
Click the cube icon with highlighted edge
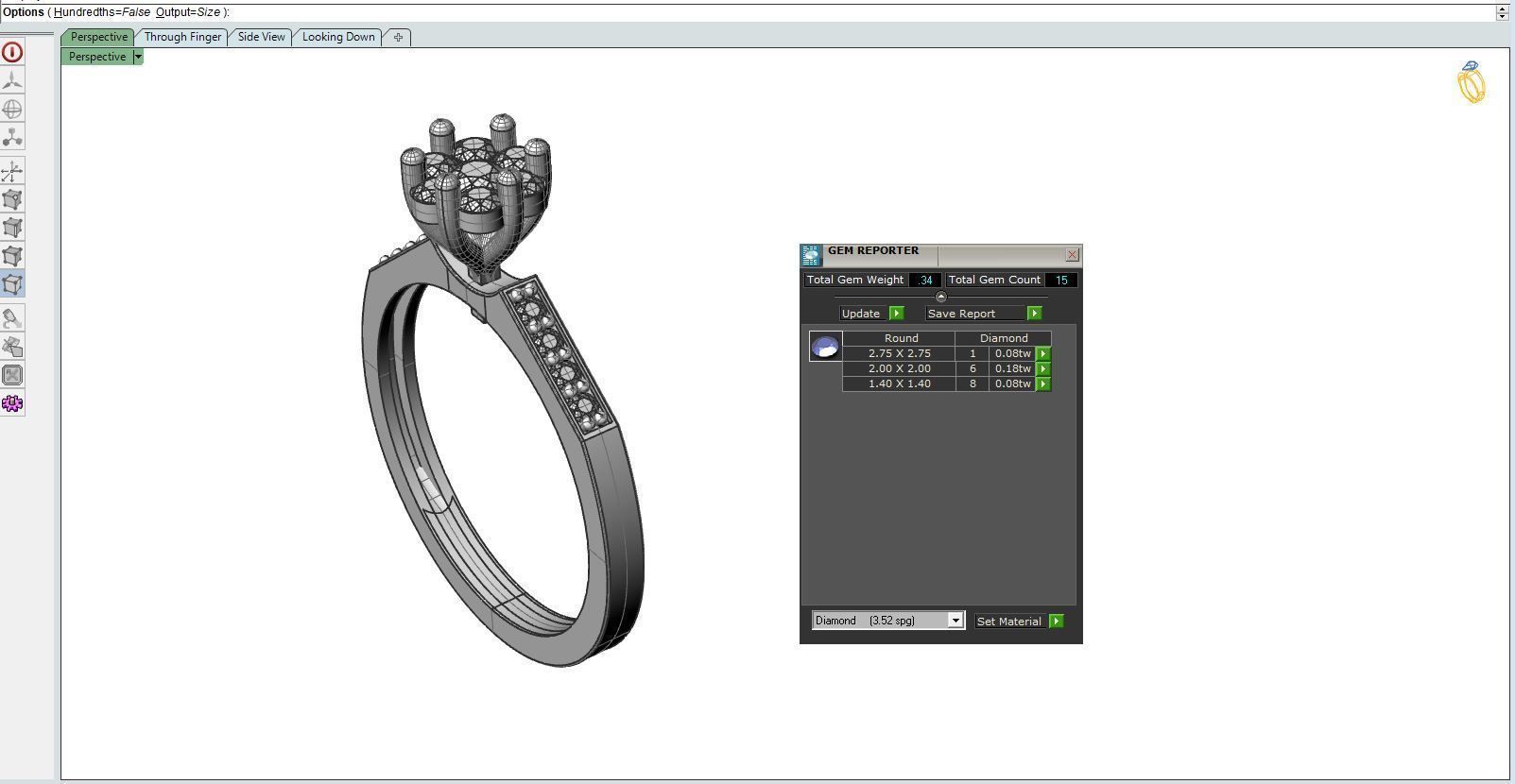12,229
